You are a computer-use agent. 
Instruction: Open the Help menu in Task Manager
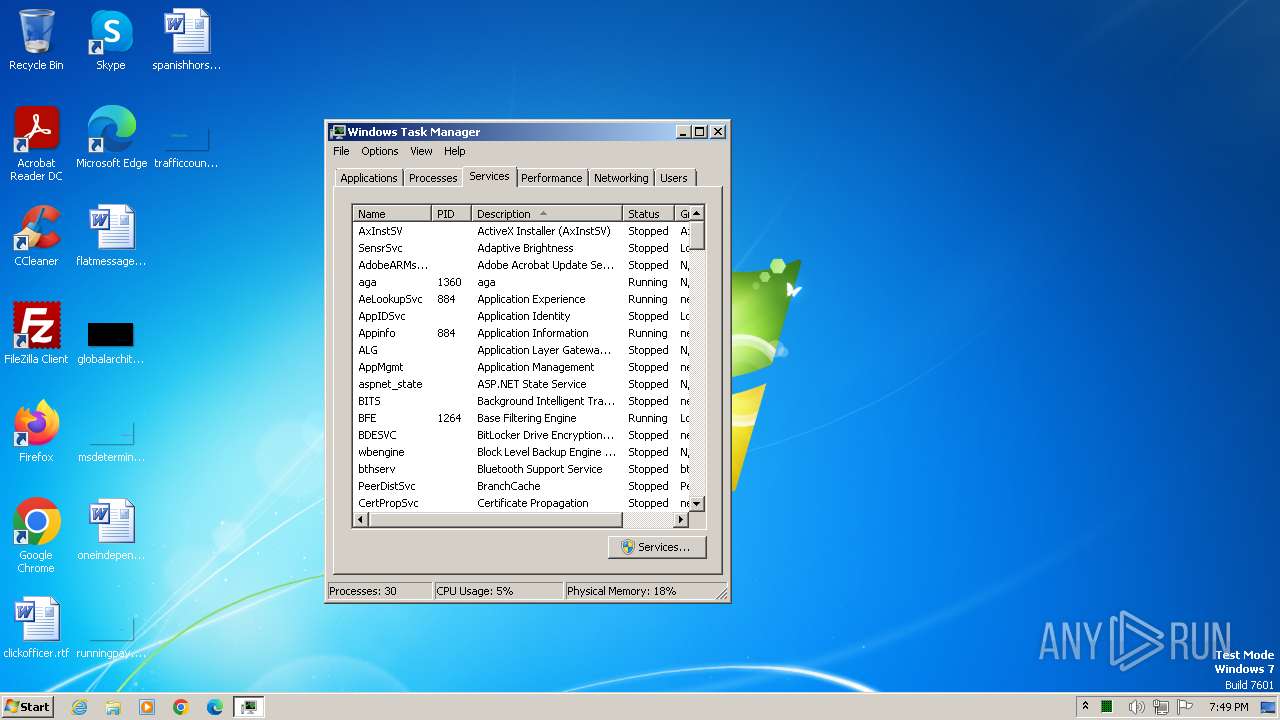(455, 151)
